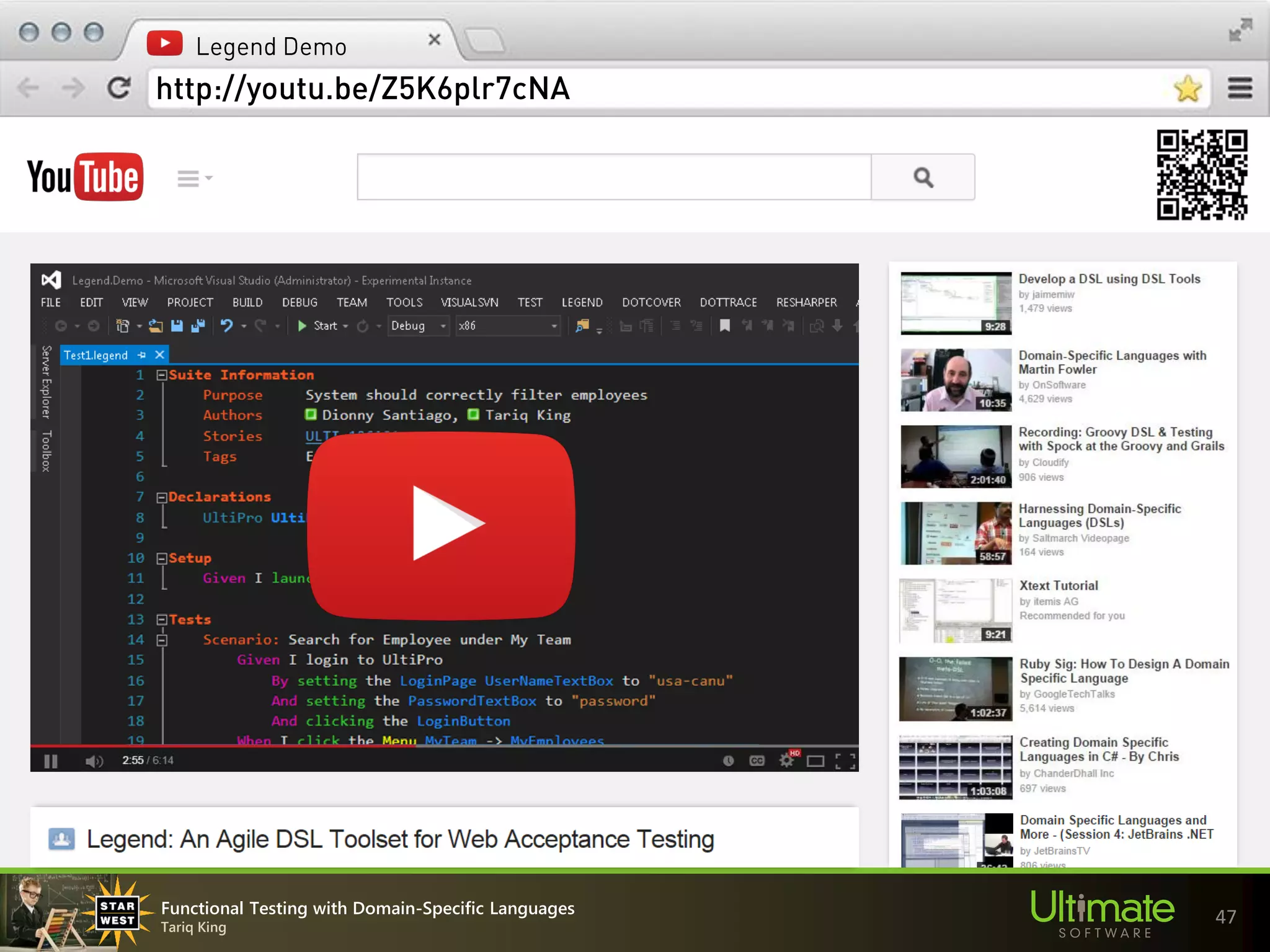1270x952 pixels.
Task: Open a new browser tab
Action: (x=486, y=40)
